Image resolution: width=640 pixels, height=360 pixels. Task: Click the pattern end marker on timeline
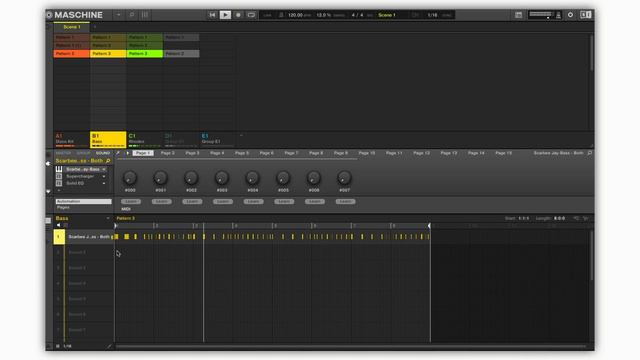[x=429, y=226]
